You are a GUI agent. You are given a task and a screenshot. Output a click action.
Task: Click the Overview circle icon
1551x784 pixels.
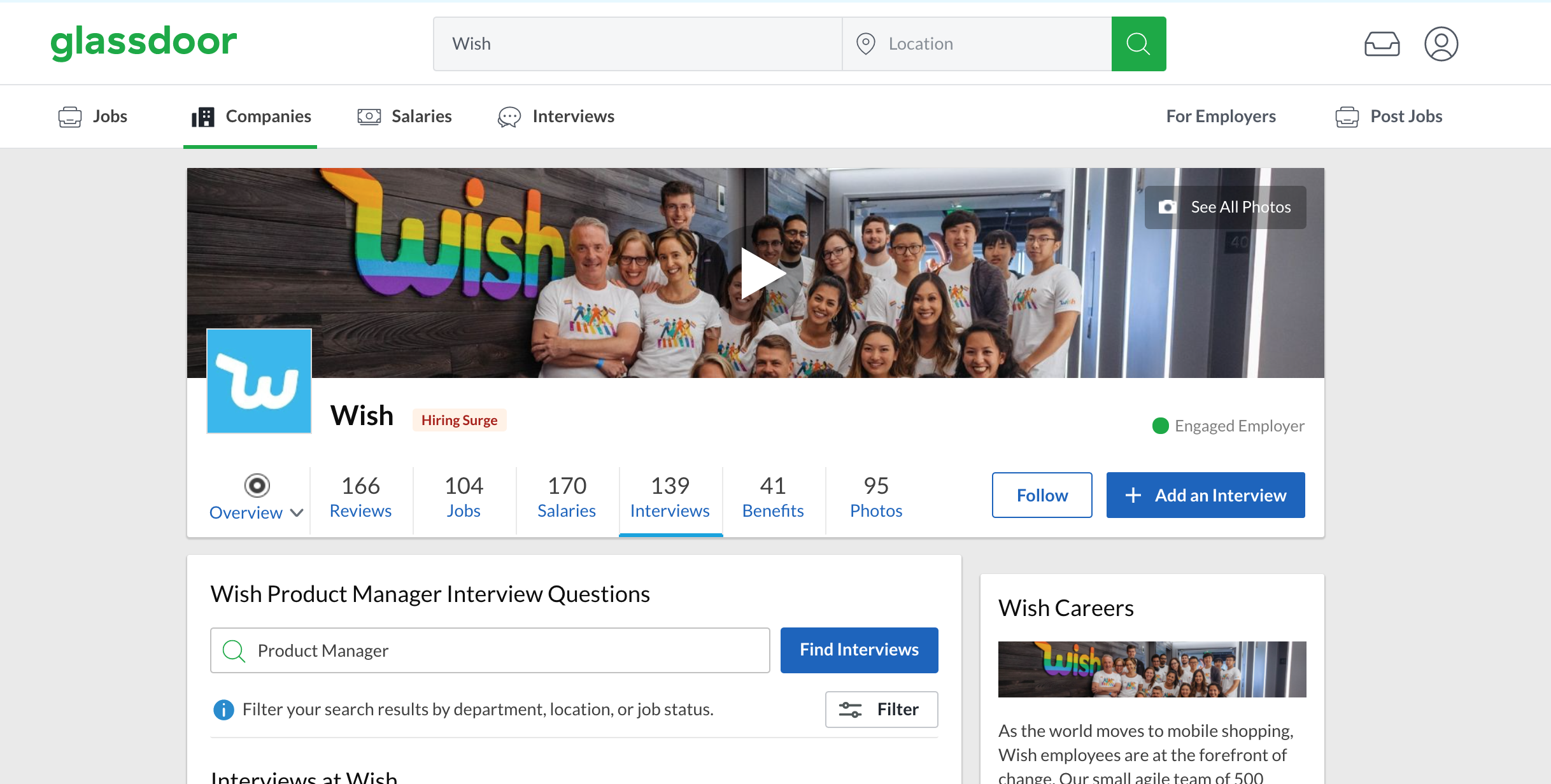[x=257, y=486]
